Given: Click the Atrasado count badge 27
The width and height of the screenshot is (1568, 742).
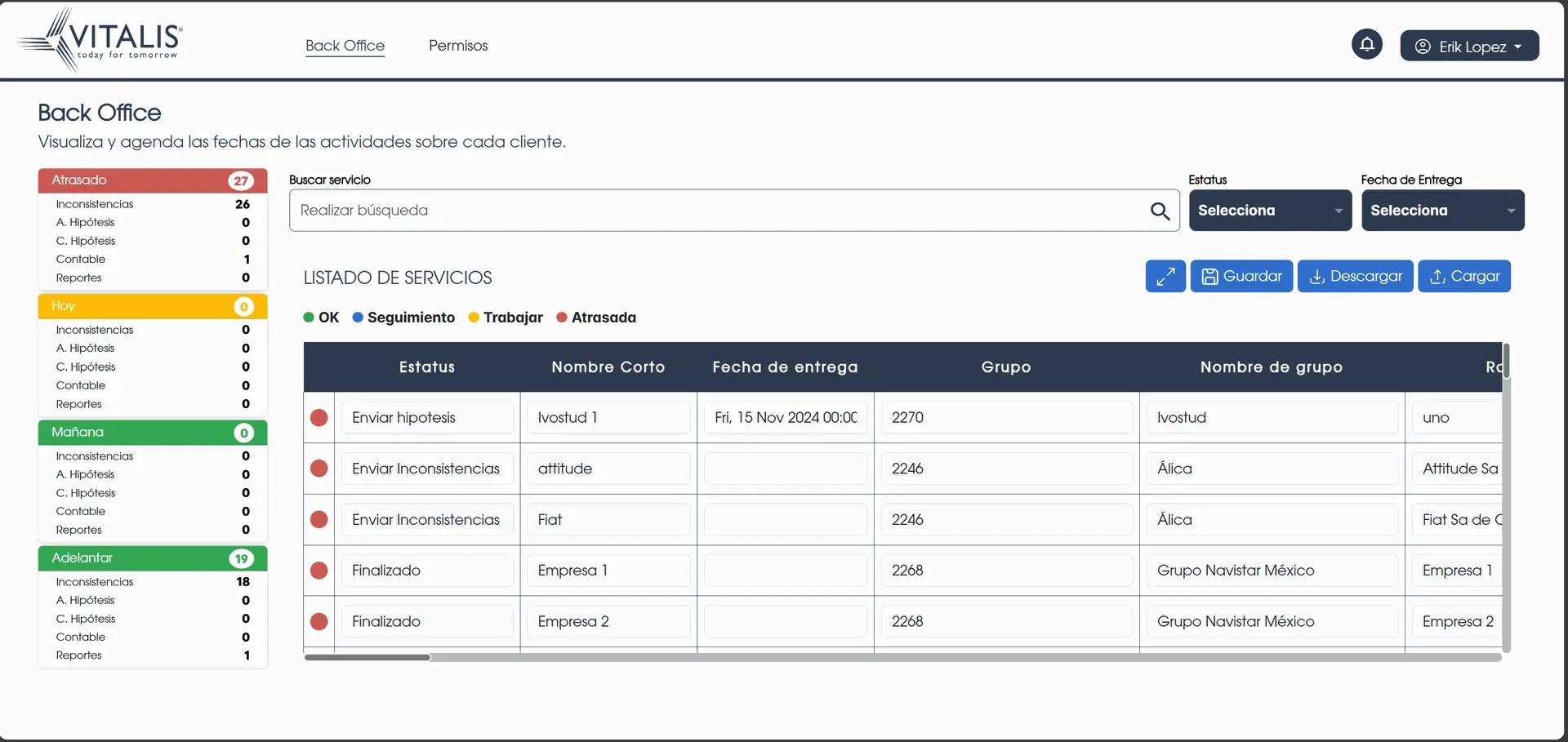Looking at the screenshot, I should [241, 181].
